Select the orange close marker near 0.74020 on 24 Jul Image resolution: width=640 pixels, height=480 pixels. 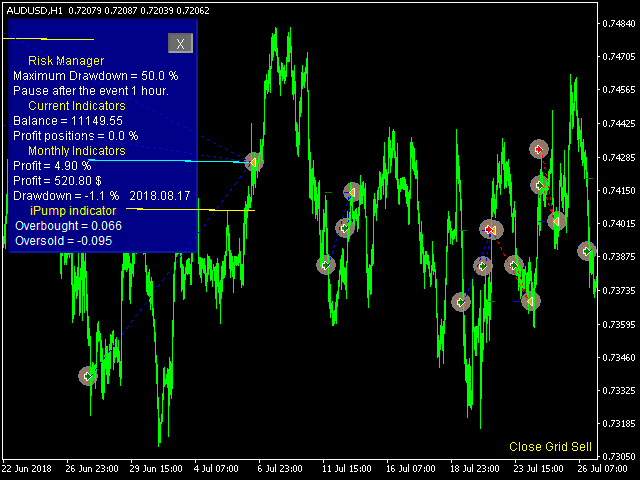tap(556, 221)
